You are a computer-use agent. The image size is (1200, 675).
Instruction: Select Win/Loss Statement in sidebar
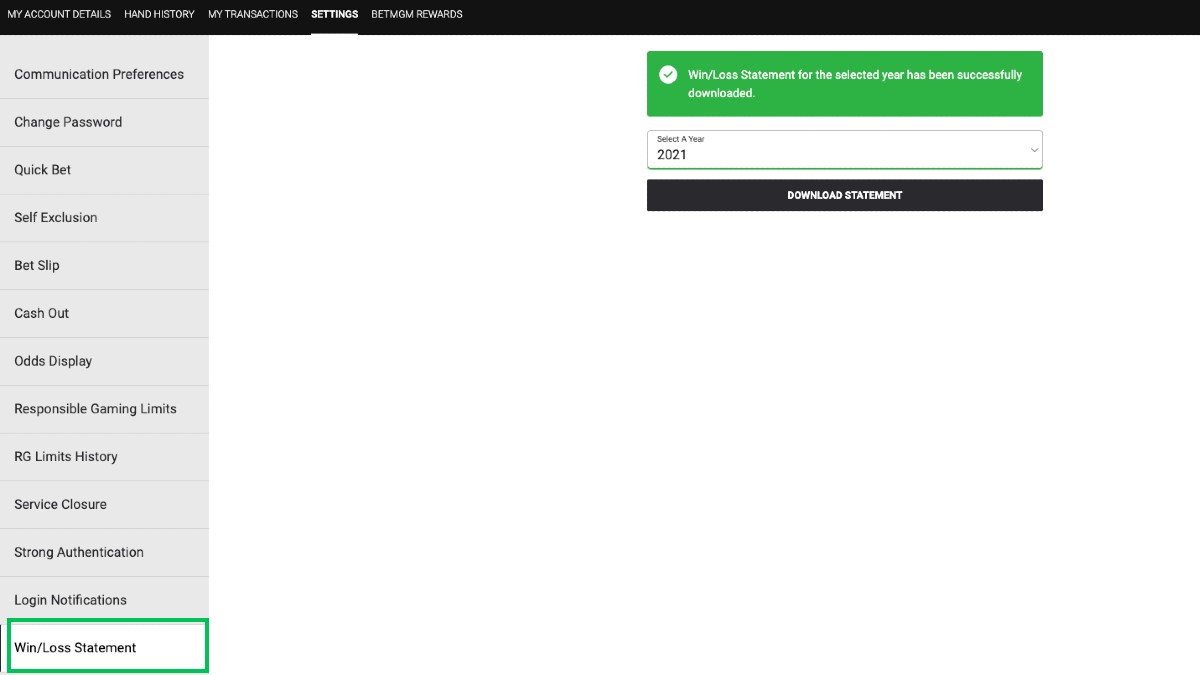point(107,647)
